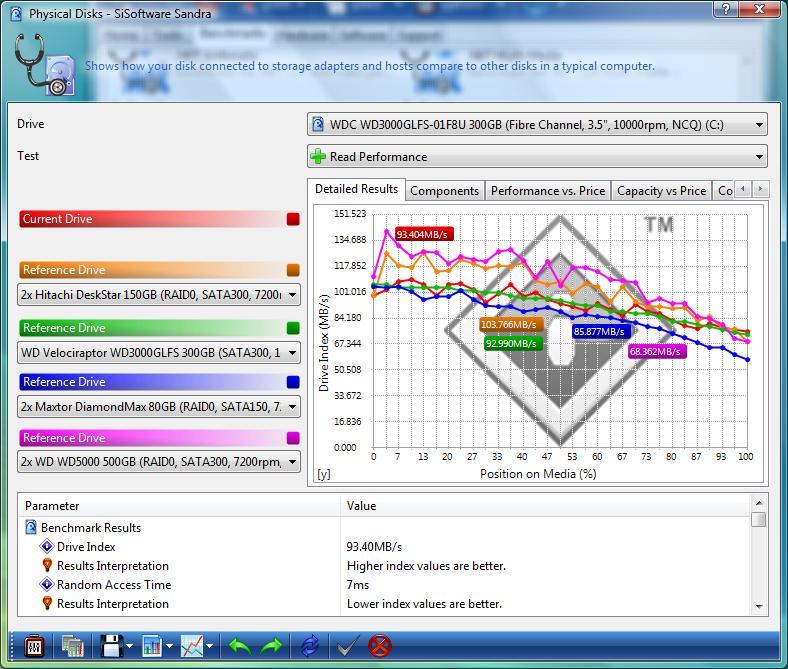Open the save icon dropdown arrow
The height and width of the screenshot is (669, 788).
(130, 646)
